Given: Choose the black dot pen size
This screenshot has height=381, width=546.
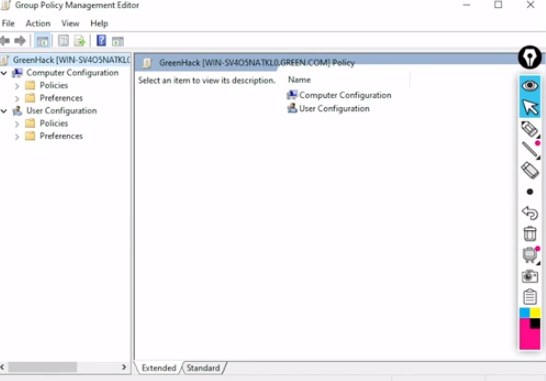Looking at the screenshot, I should click(530, 192).
